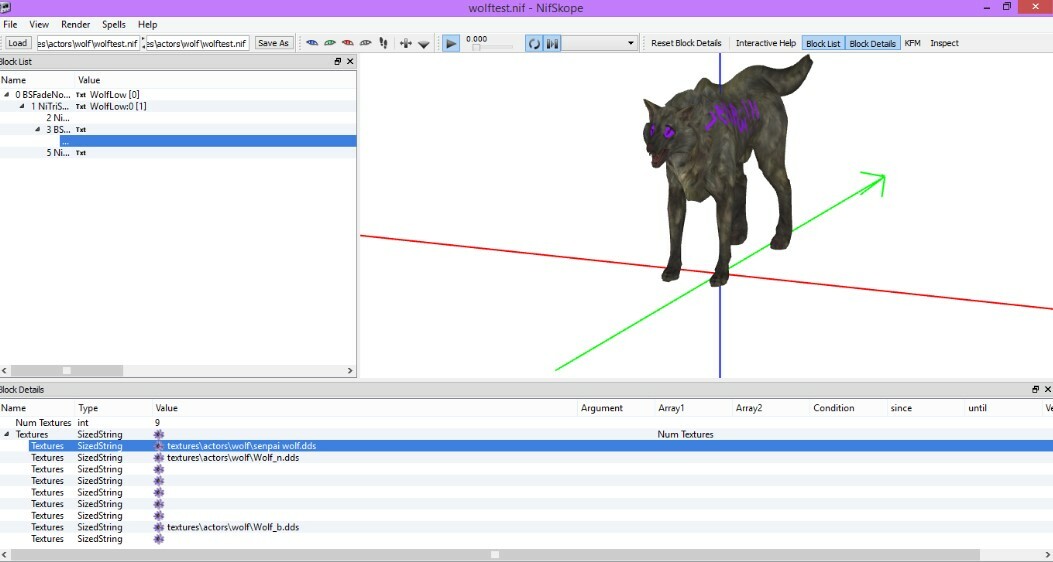Collapse the Textures array in Block Details
The image size is (1053, 562).
click(7, 434)
